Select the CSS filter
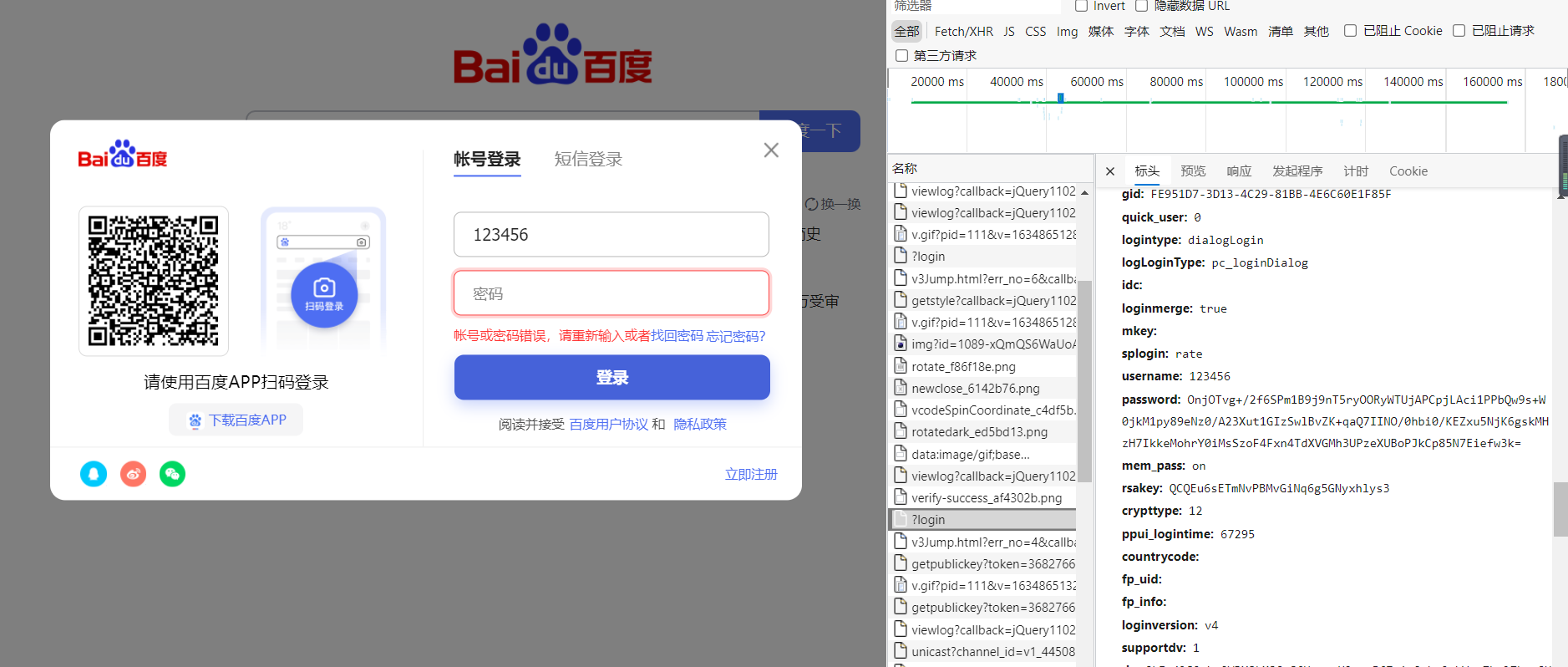1568x667 pixels. tap(1035, 32)
